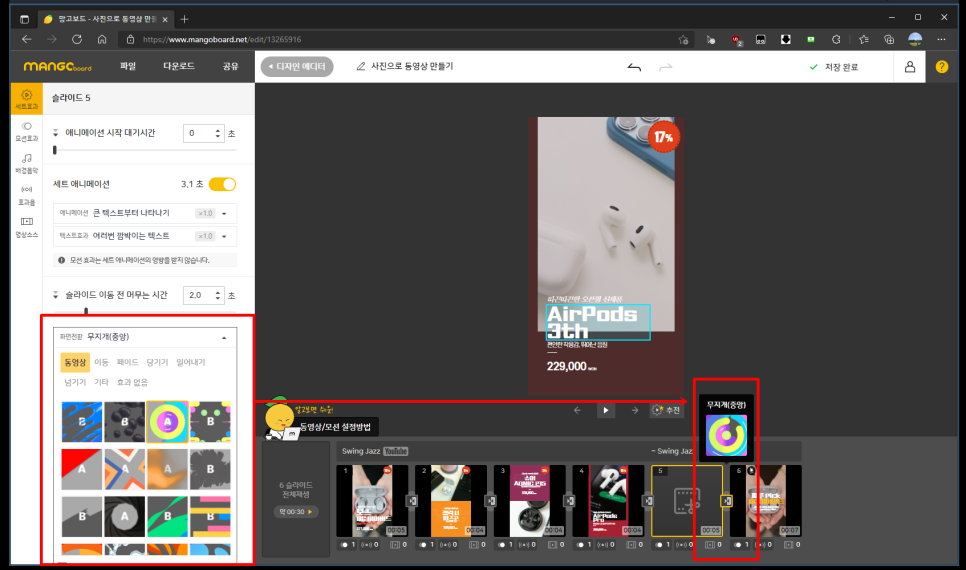Viewport: 966px width, 570px height.
Task: Choose the camera shutter A transition thumbnail
Action: [x=124, y=516]
